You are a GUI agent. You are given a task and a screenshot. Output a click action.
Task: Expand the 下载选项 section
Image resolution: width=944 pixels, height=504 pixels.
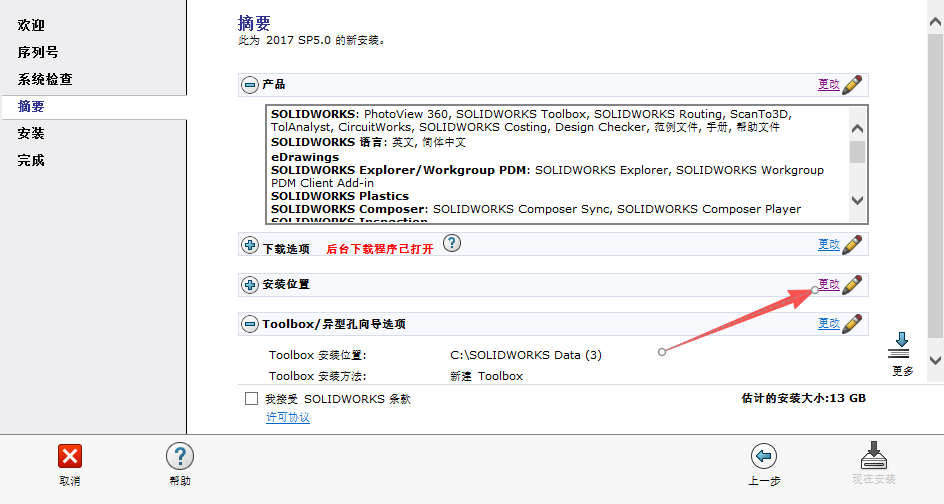pos(250,245)
